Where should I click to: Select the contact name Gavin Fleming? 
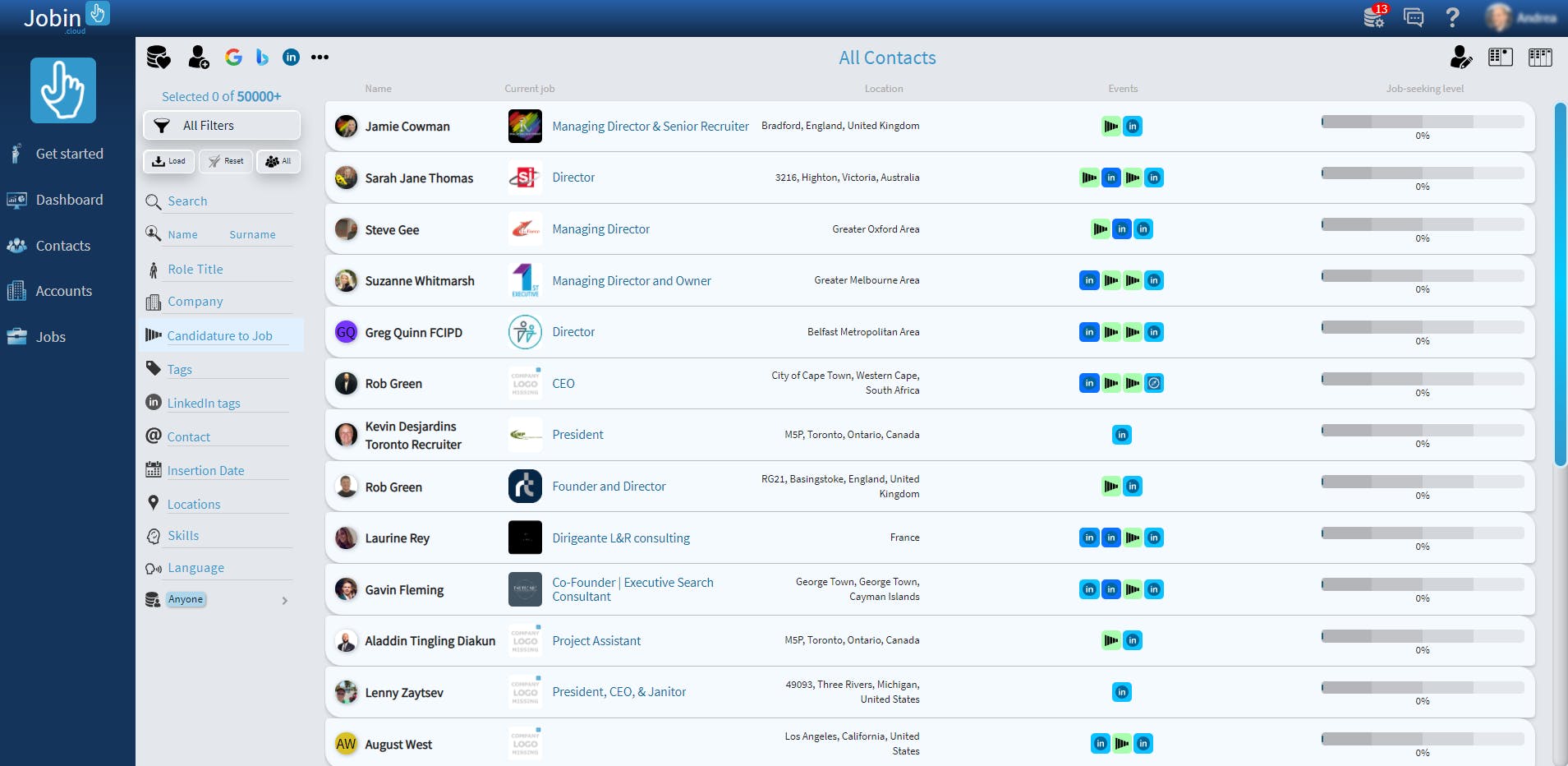click(x=404, y=590)
